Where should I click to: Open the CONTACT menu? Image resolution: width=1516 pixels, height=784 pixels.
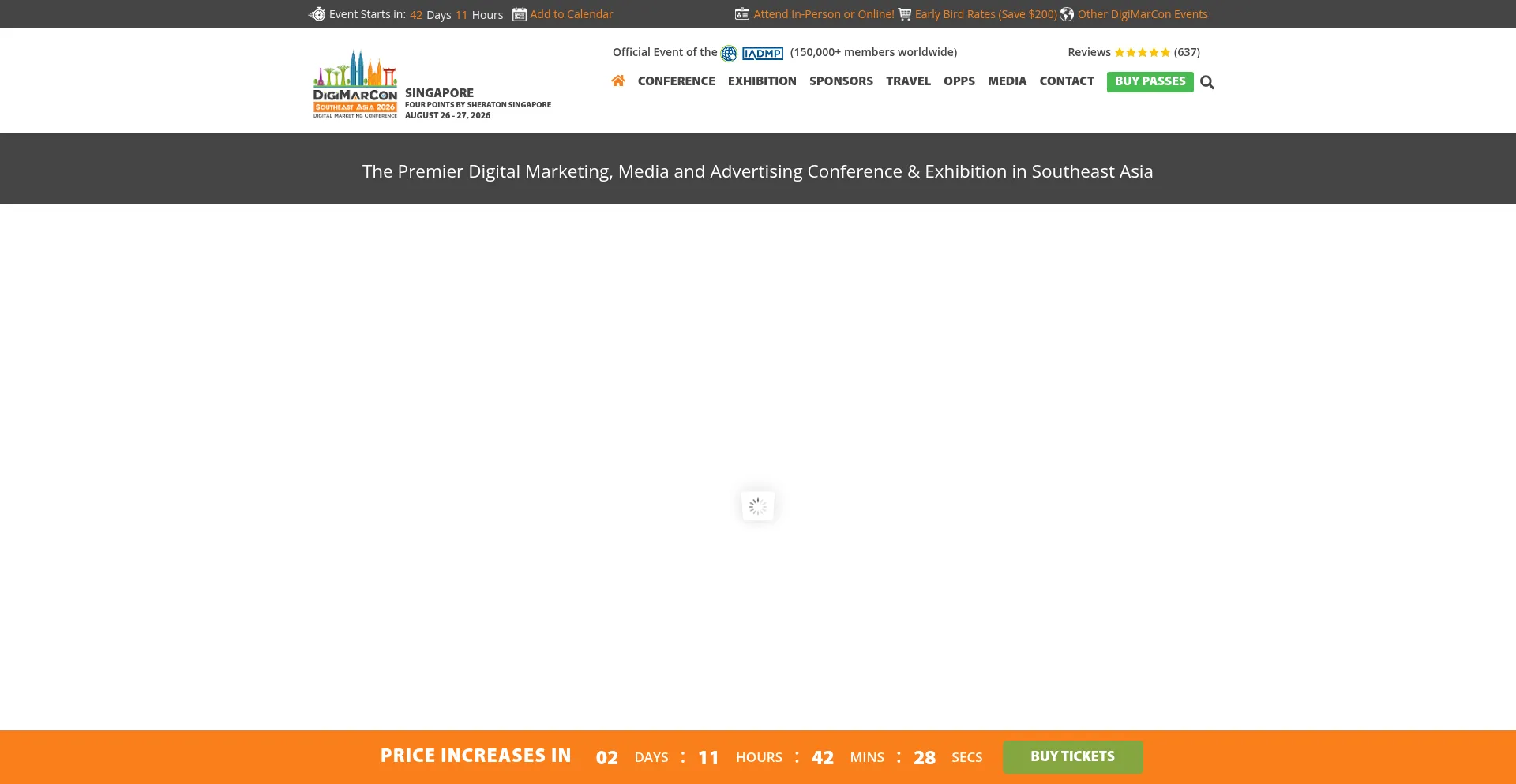point(1067,81)
